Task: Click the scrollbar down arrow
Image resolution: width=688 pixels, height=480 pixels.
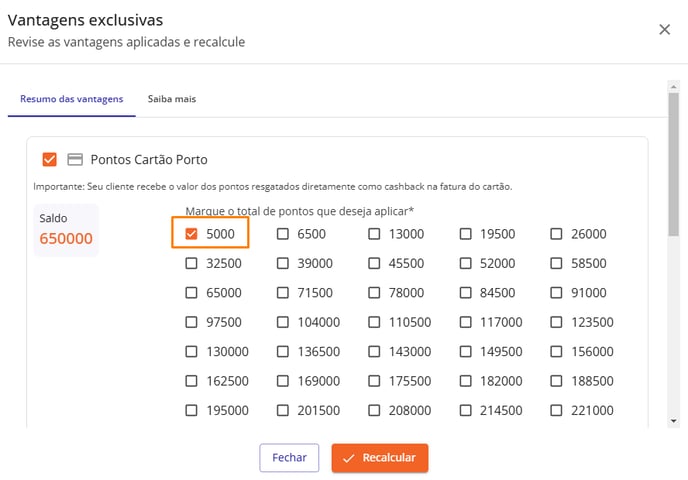Action: tap(674, 421)
